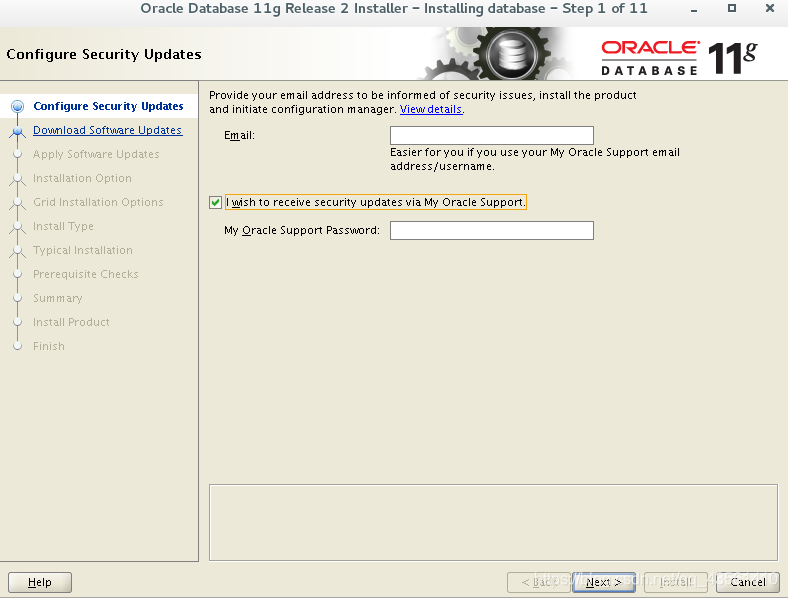Close the installer window
Image resolution: width=788 pixels, height=598 pixels.
coord(769,8)
